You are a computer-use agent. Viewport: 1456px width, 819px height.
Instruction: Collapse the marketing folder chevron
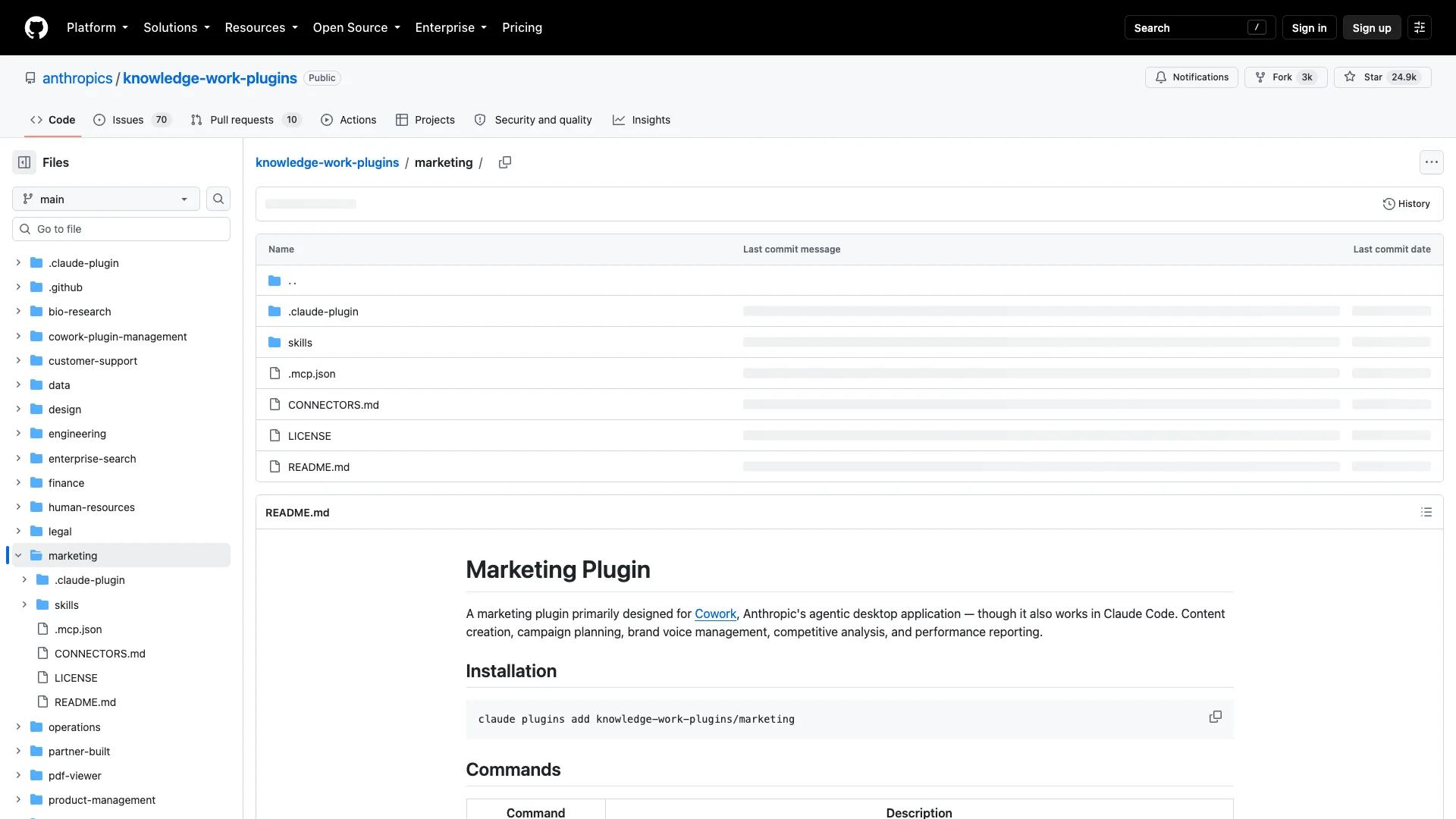coord(18,555)
